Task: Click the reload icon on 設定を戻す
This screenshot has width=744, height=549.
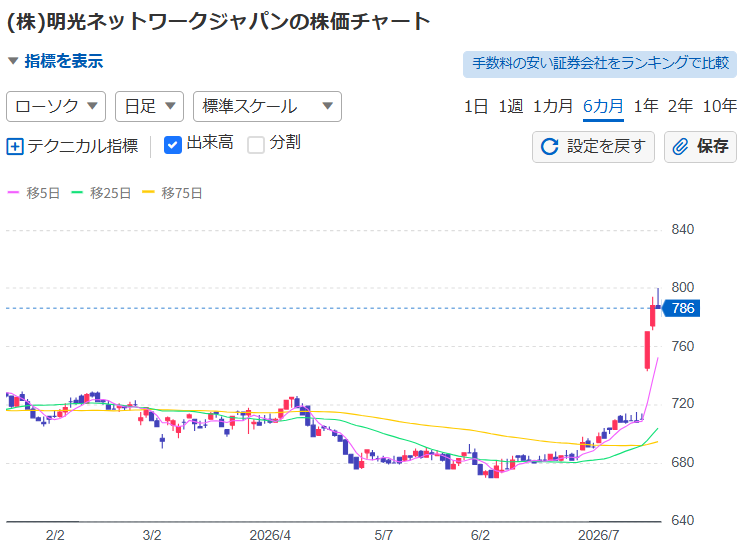Action: click(x=550, y=147)
